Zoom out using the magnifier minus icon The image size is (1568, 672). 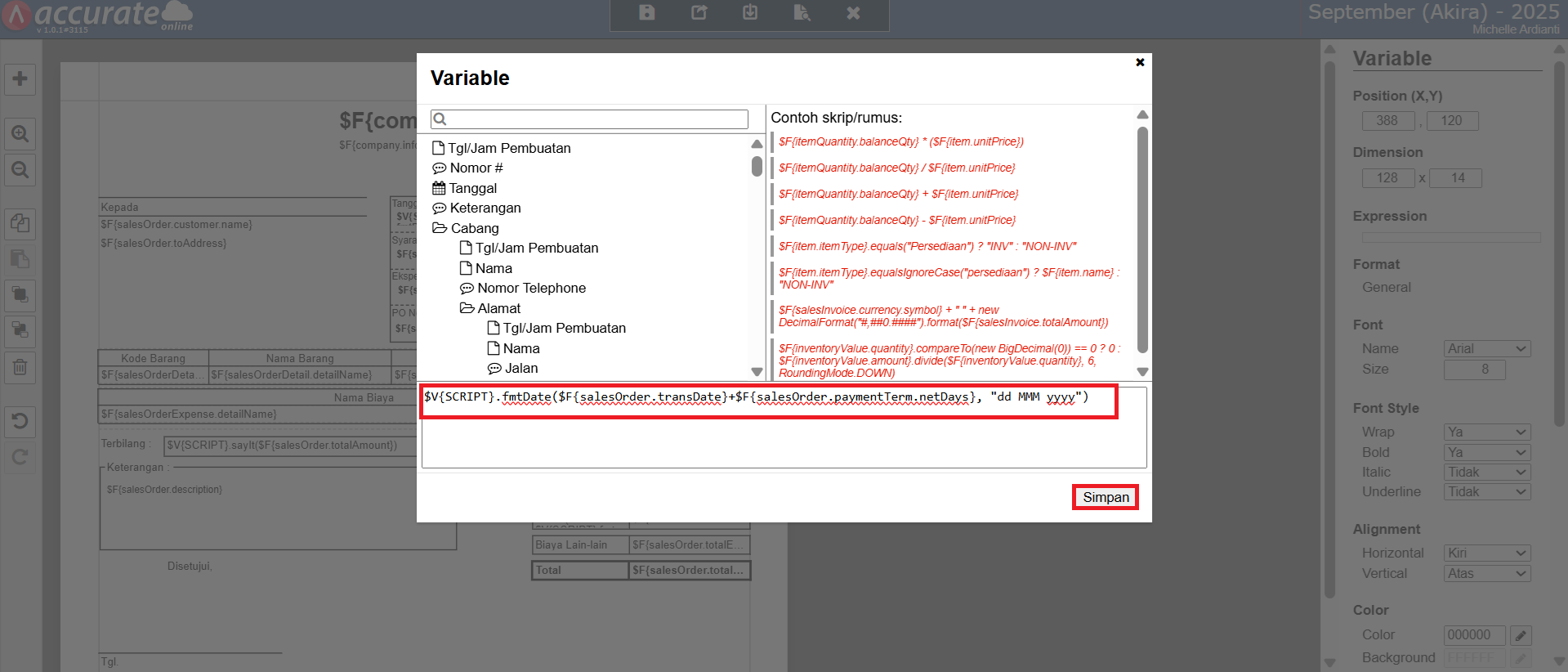20,170
